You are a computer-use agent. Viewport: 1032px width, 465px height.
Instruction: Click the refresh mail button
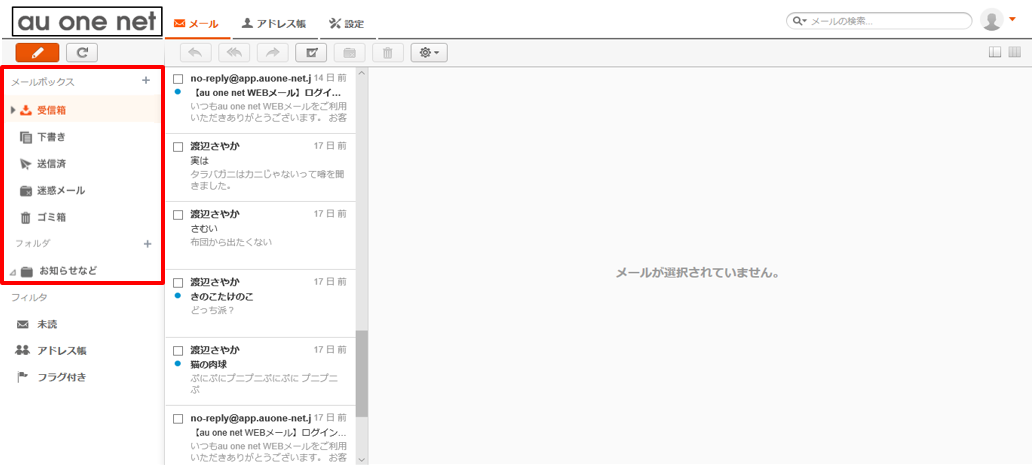coord(82,52)
